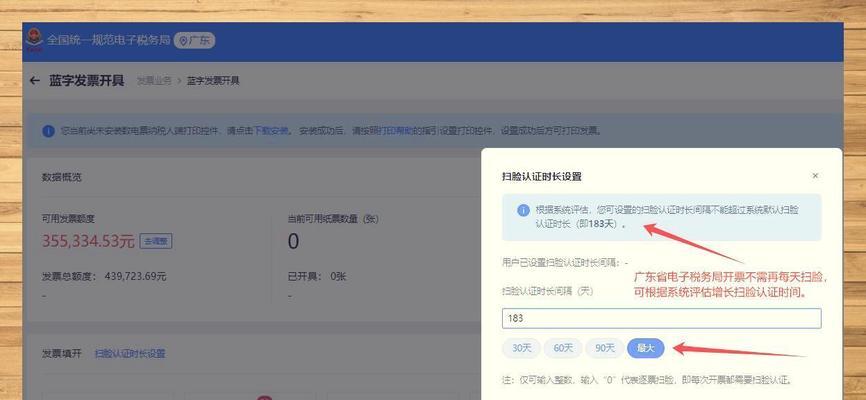Open the 广东 location selector
This screenshot has height=400, width=866.
(x=194, y=40)
